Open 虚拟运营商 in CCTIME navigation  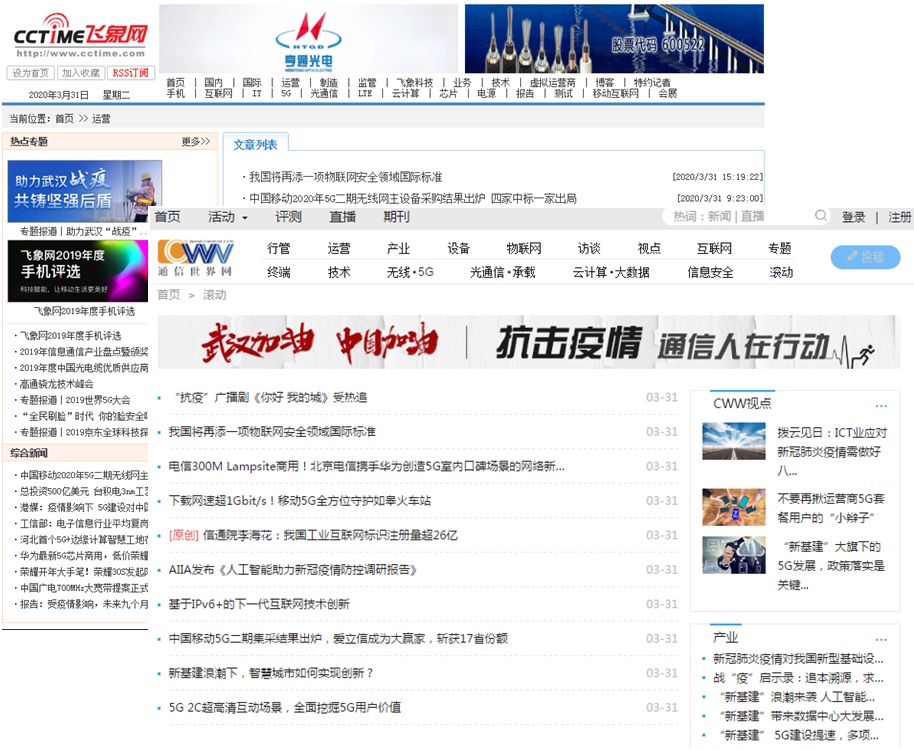tap(552, 83)
